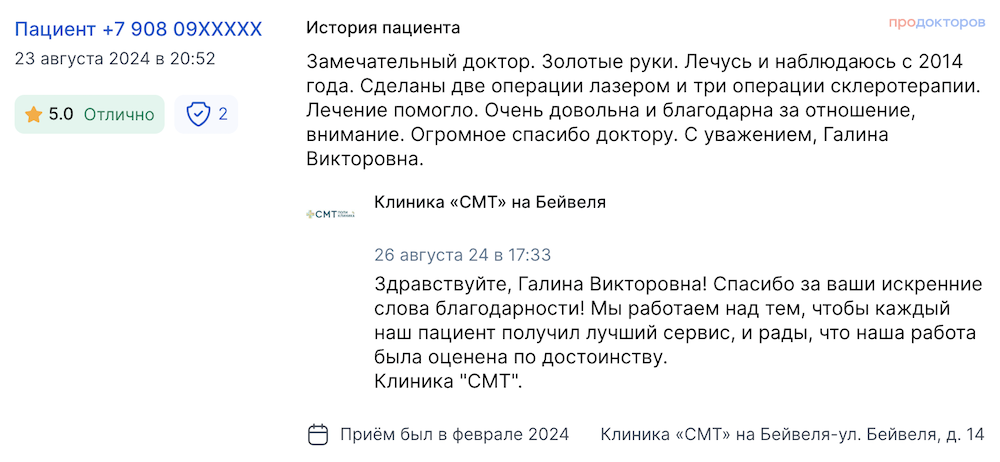1000x462 pixels.
Task: Click the blue shield verification icon
Action: [x=198, y=115]
